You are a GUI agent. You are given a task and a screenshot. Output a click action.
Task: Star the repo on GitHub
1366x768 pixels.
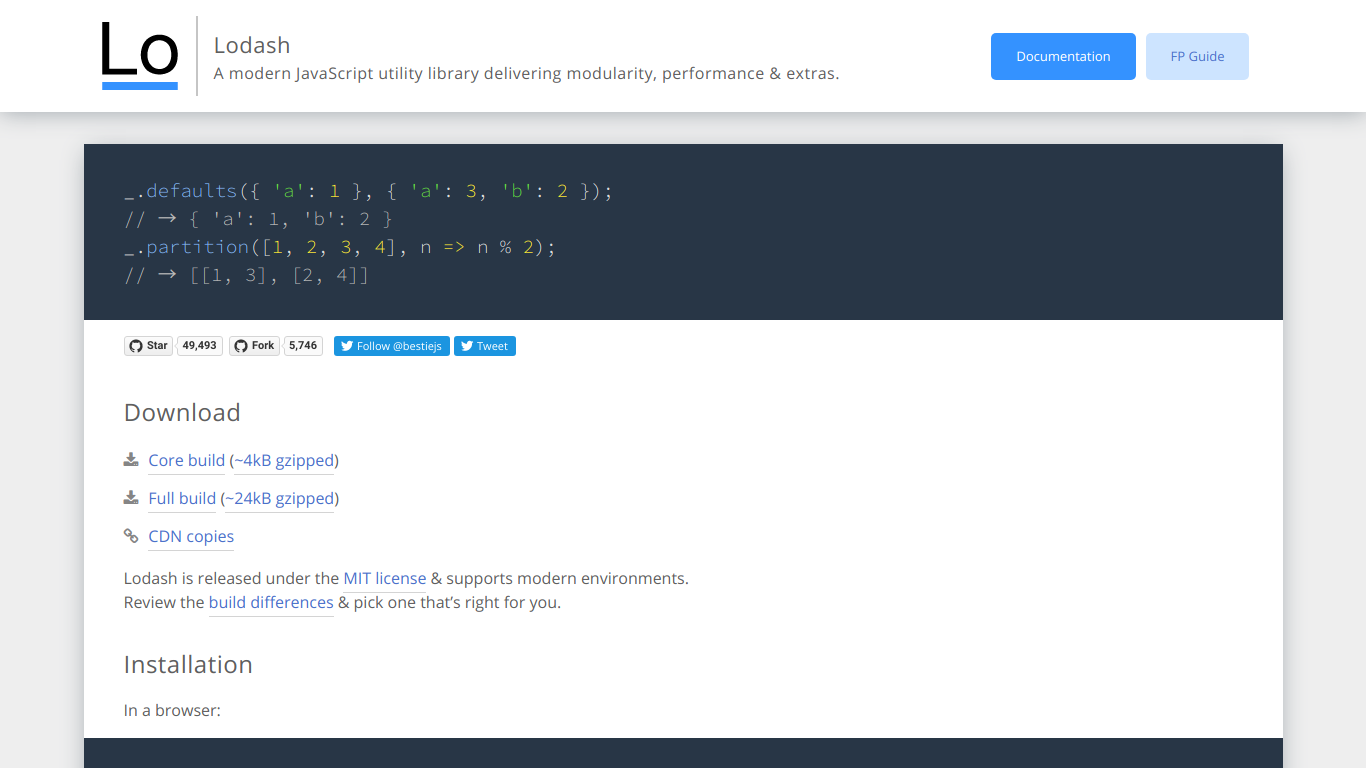point(148,346)
